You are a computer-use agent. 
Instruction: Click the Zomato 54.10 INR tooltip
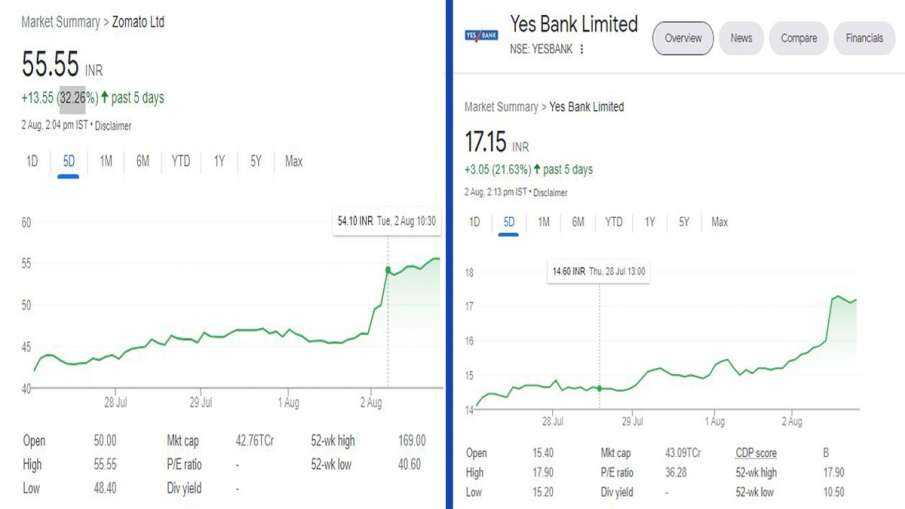click(x=387, y=222)
